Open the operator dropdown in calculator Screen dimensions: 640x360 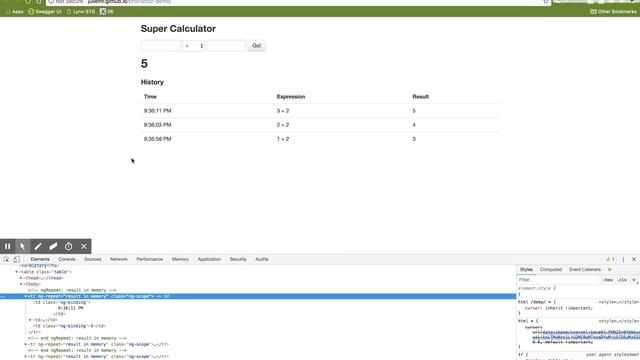point(193,46)
